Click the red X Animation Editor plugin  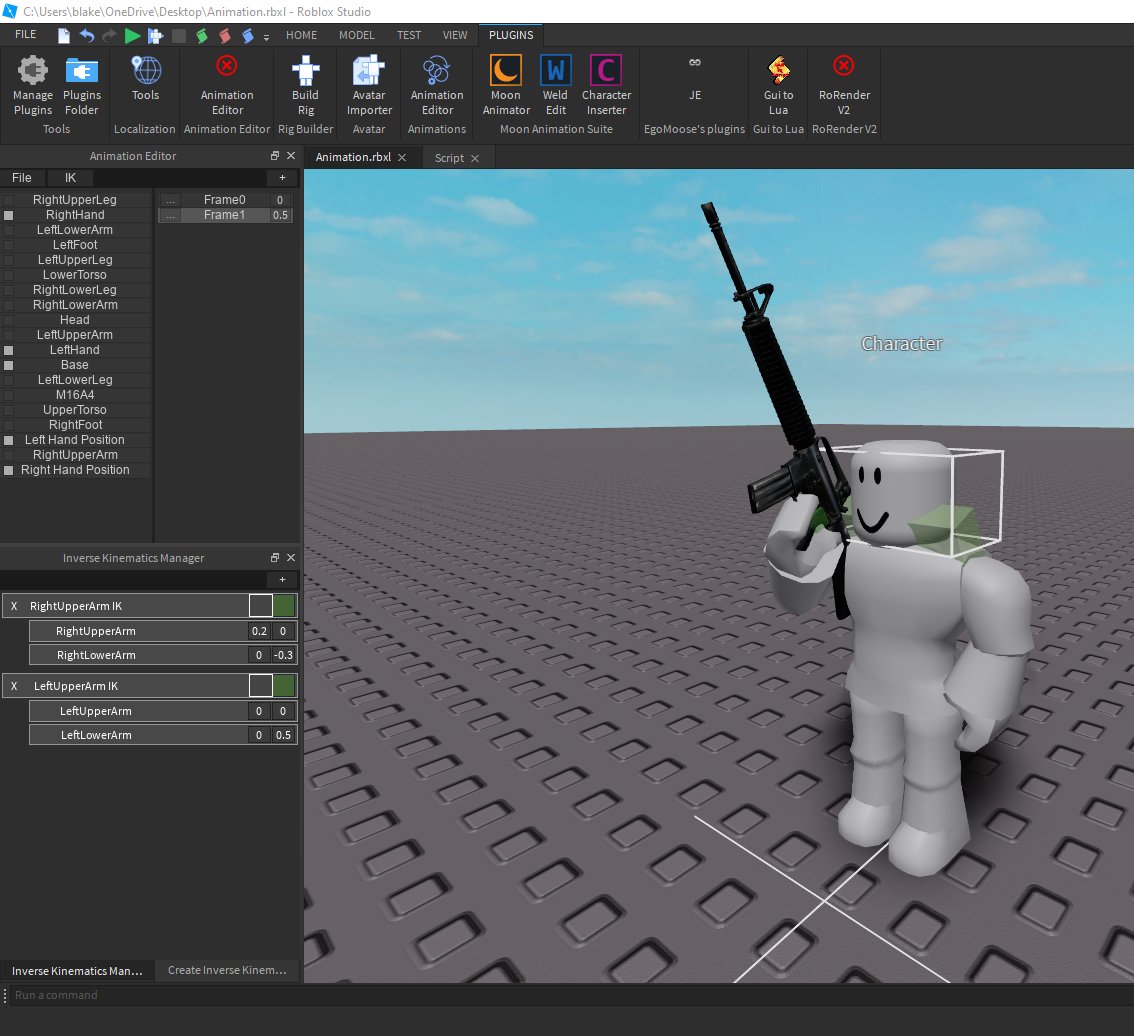227,85
